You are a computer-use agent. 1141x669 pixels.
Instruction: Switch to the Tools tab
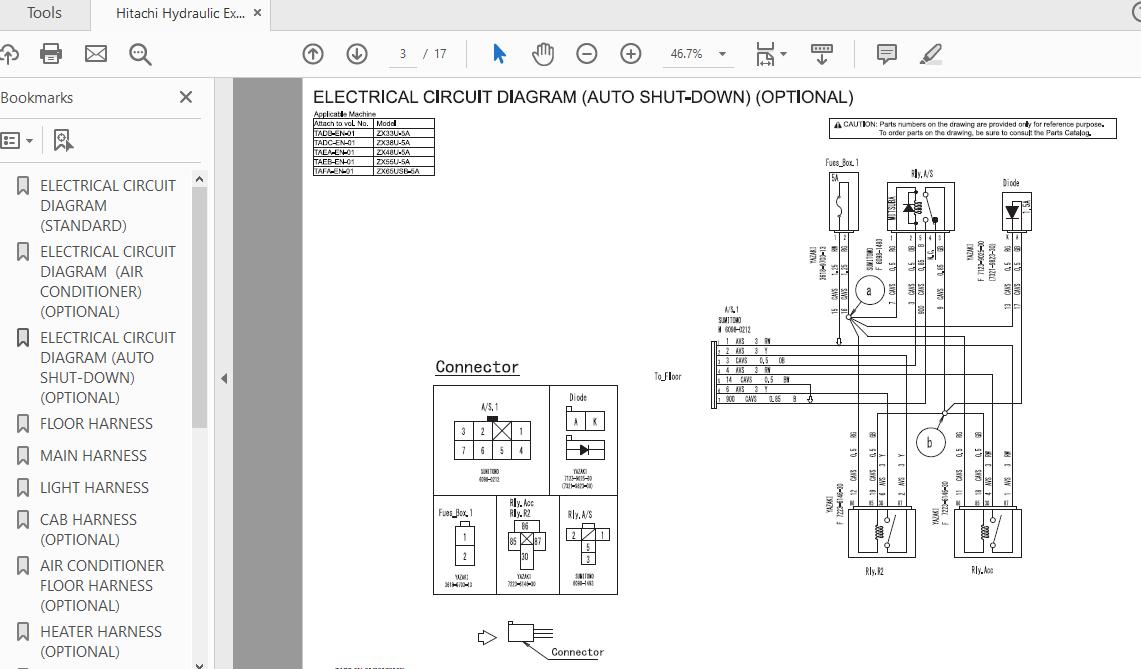point(44,13)
